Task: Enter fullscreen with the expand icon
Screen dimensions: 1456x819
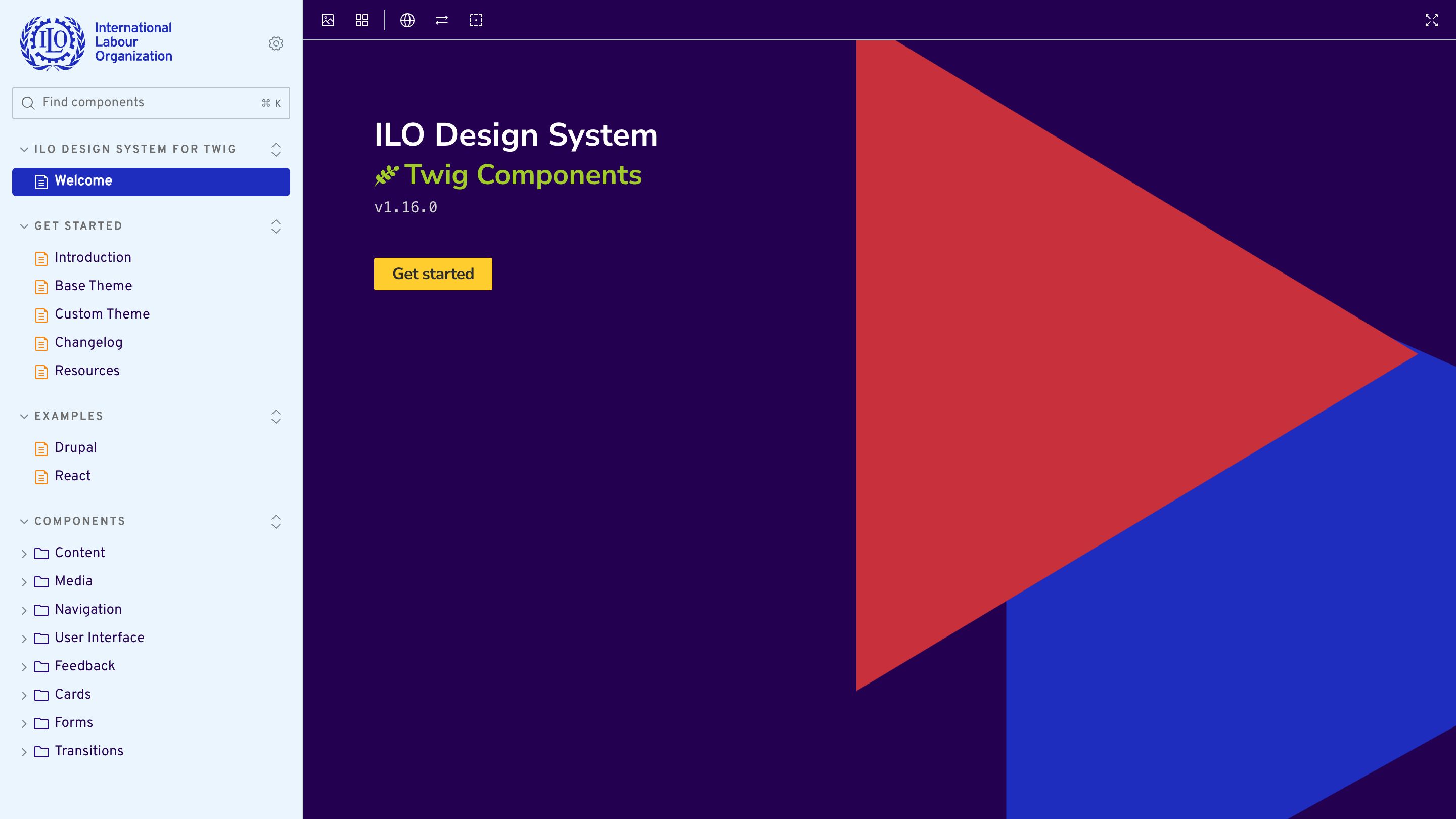Action: (x=1431, y=20)
